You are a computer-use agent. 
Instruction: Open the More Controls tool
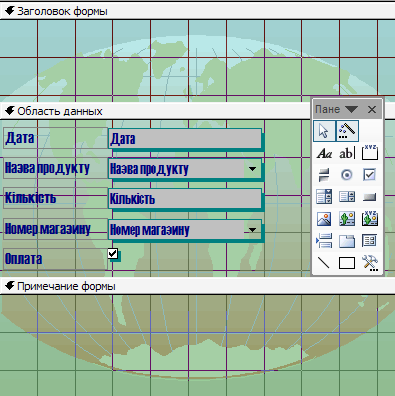(370, 263)
